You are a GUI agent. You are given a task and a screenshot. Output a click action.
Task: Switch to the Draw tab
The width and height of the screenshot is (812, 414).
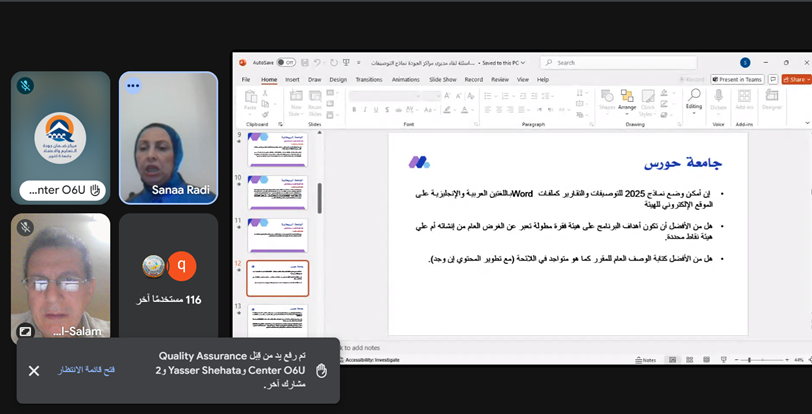coord(315,80)
